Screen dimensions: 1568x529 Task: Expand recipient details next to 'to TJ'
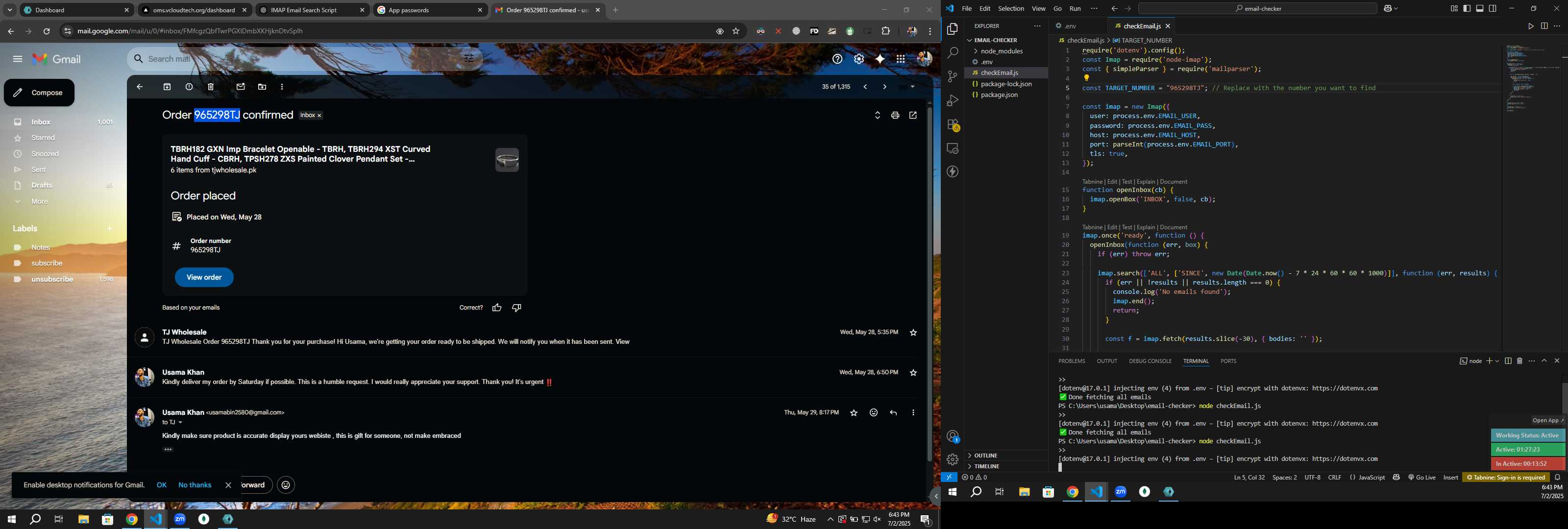pyautogui.click(x=180, y=423)
